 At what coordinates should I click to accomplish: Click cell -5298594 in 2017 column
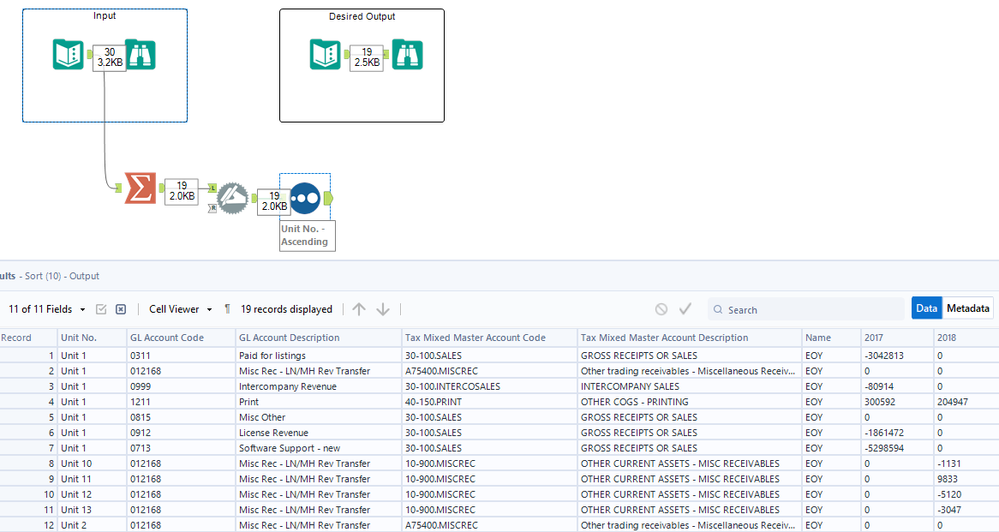pyautogui.click(x=897, y=448)
